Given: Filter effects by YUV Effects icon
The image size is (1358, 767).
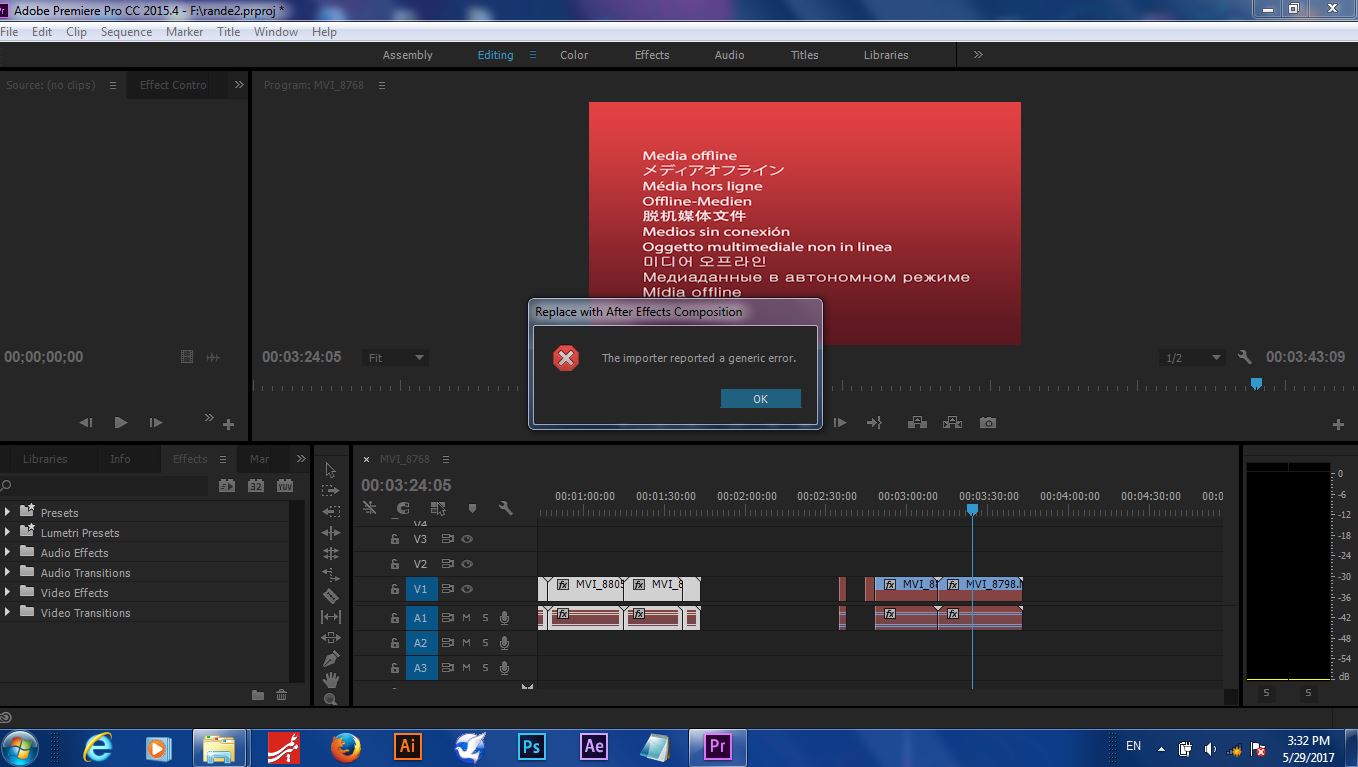Looking at the screenshot, I should point(285,486).
